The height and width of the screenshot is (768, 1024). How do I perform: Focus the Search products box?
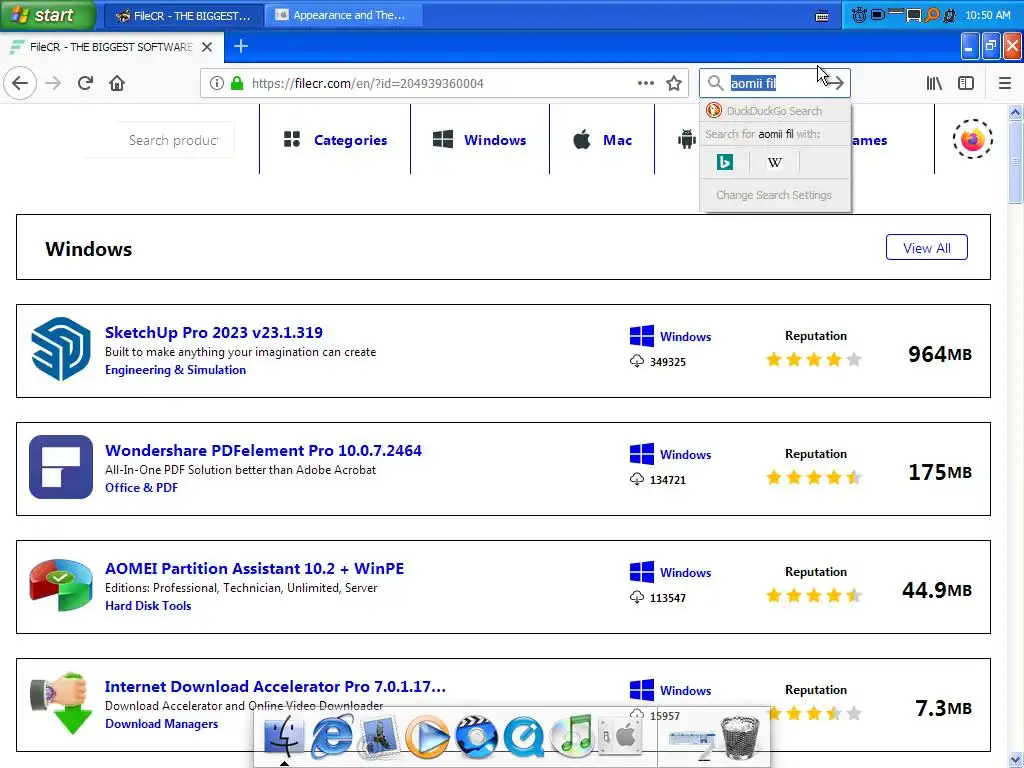coord(174,140)
